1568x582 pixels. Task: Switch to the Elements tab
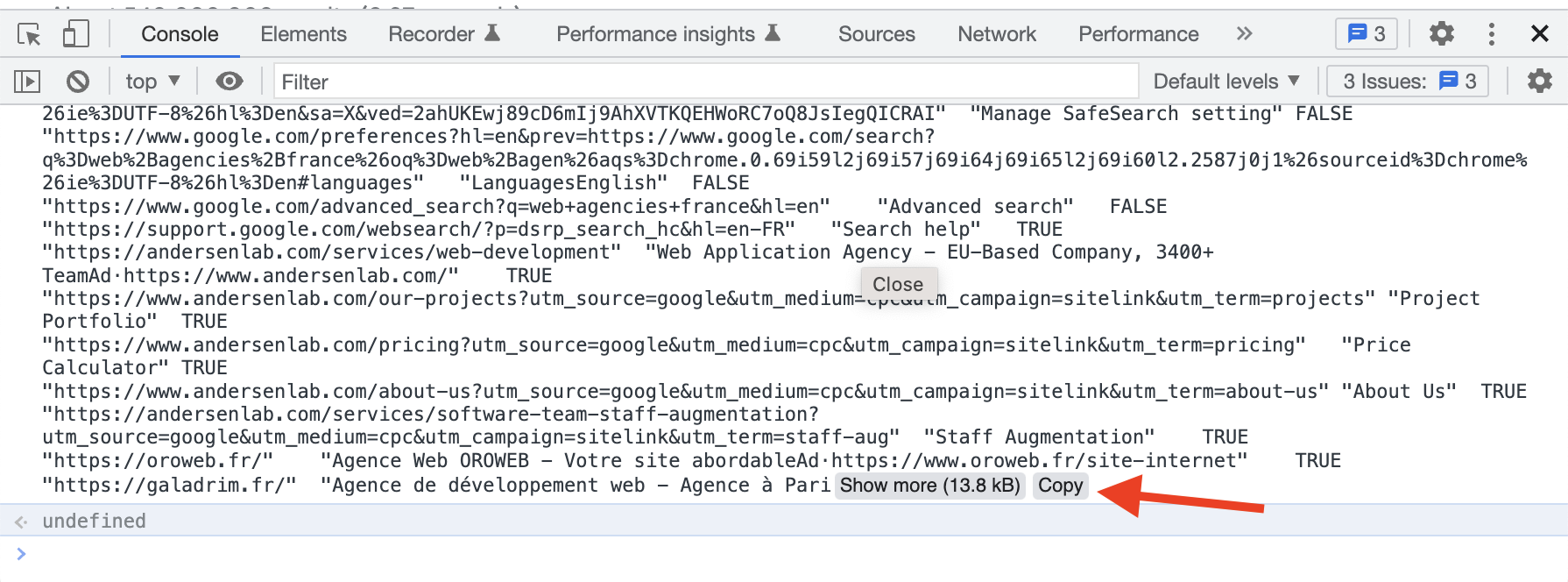pos(303,34)
